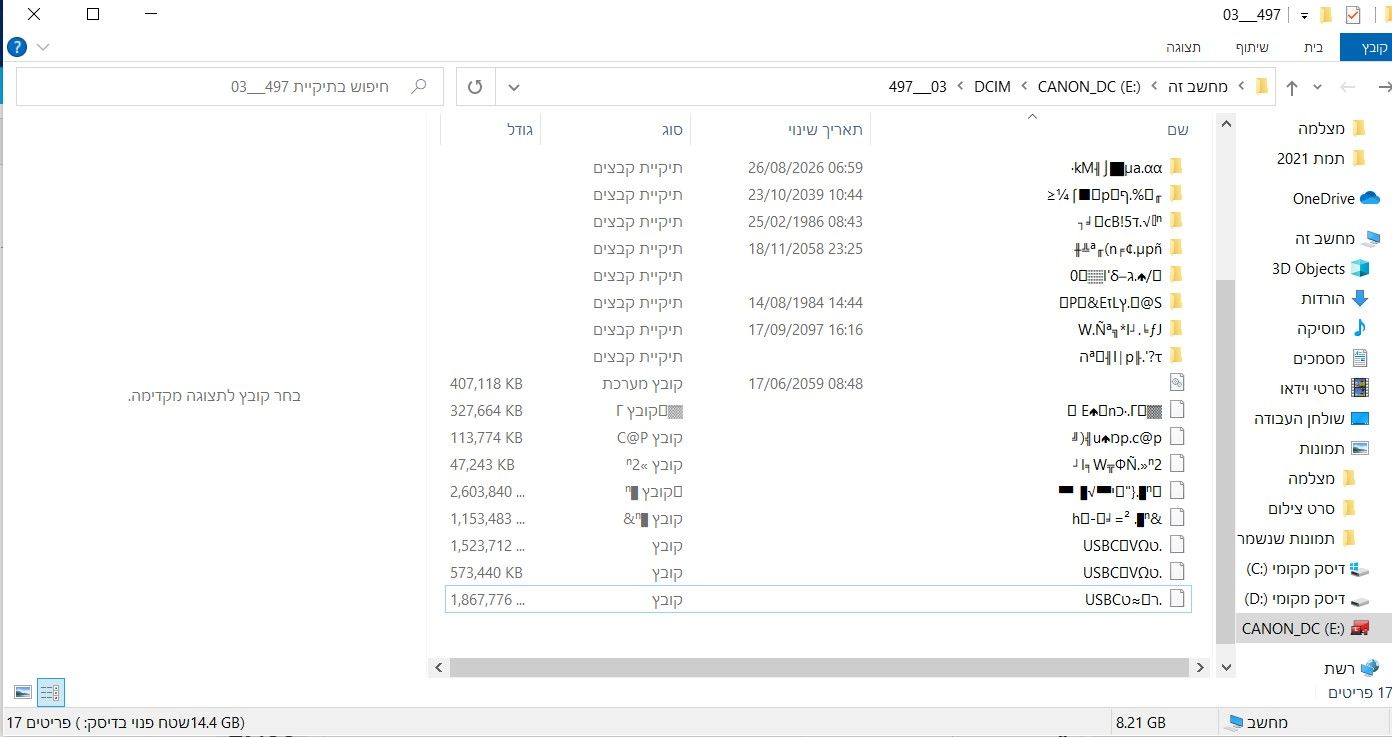Go up one level with the up arrow

[x=1291, y=87]
